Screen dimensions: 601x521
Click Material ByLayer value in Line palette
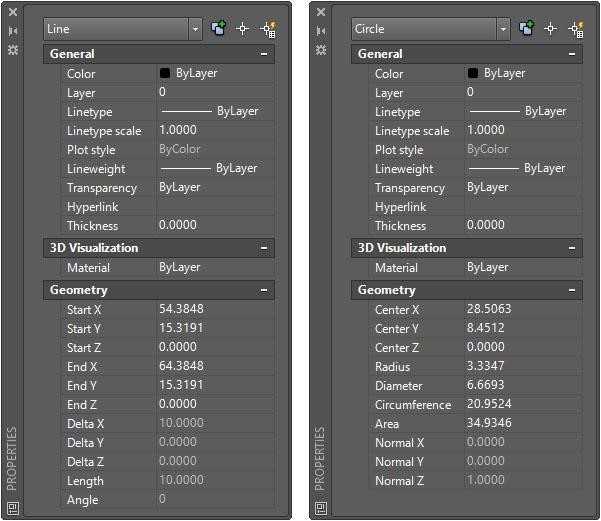pos(215,267)
